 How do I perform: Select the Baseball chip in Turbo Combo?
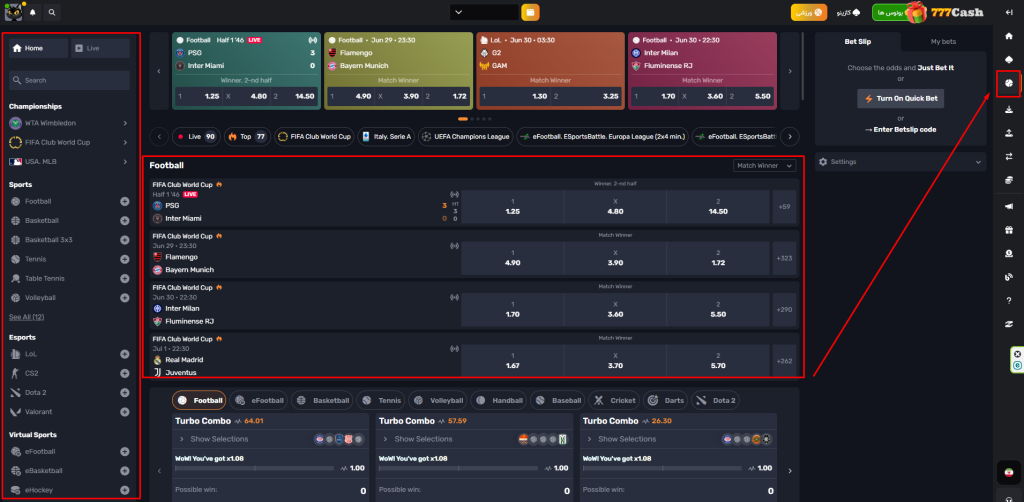click(x=558, y=400)
